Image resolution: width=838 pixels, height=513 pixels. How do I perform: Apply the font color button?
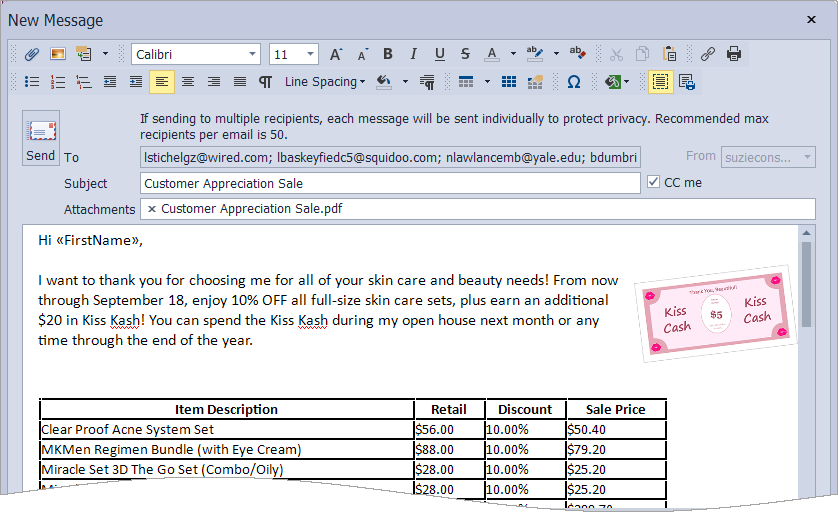point(492,54)
